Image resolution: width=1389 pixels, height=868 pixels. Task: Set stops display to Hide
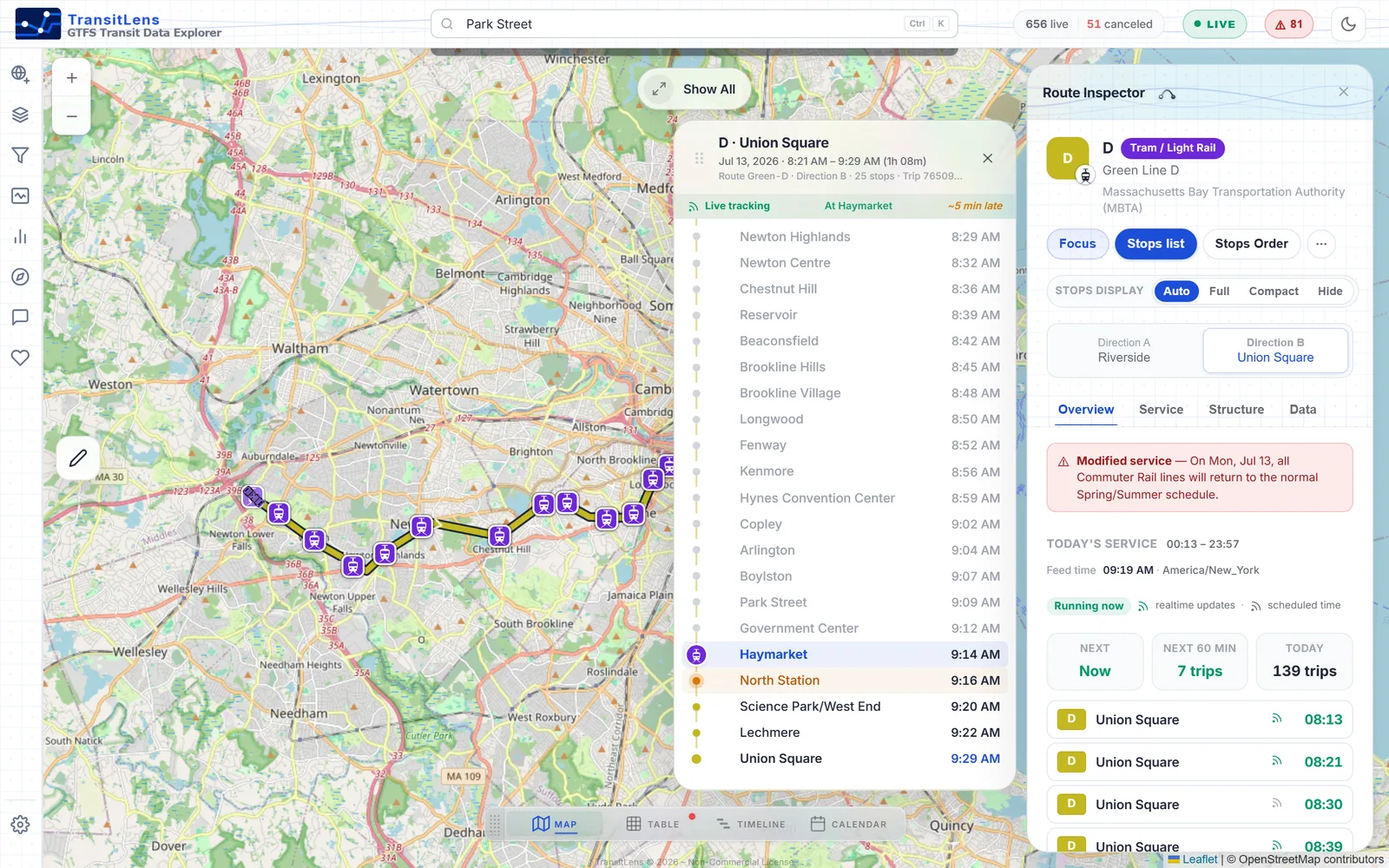coord(1329,292)
